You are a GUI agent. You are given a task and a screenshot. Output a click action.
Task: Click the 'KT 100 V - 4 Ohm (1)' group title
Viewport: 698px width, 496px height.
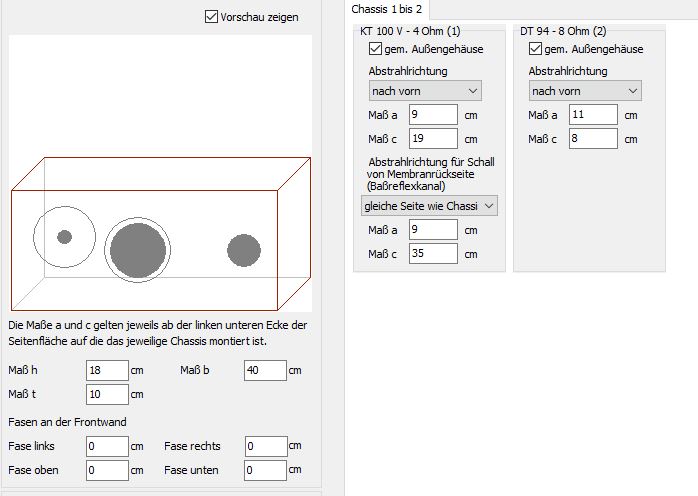tap(410, 31)
